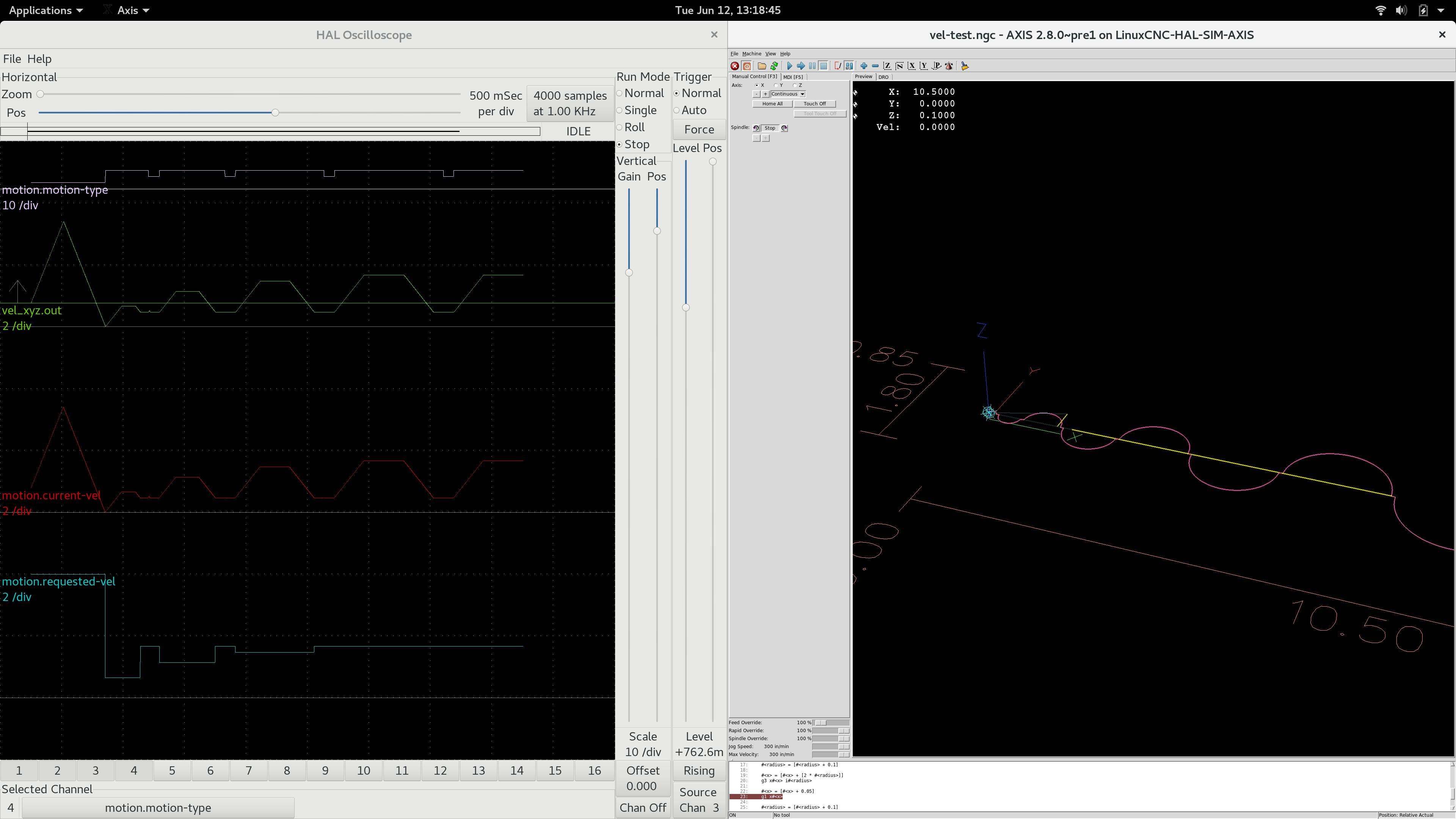Reload current file with green arrows
Viewport: 1456px width, 819px height.
pos(774,66)
